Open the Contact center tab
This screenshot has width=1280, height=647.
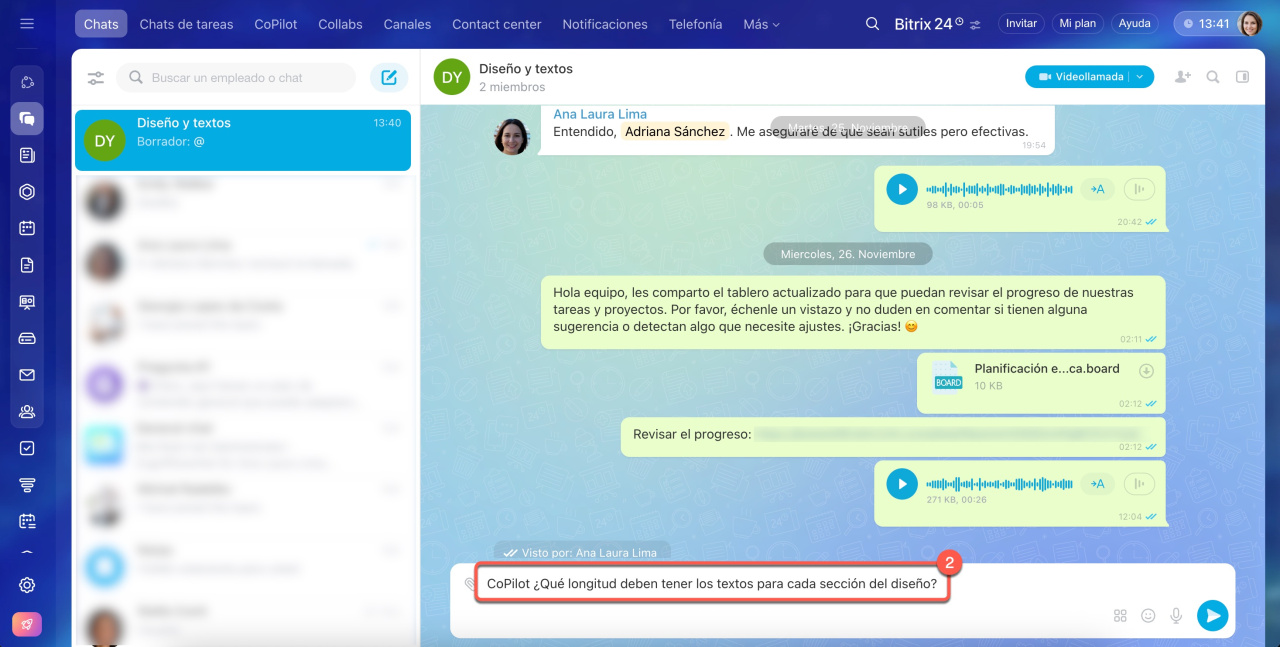coord(496,24)
